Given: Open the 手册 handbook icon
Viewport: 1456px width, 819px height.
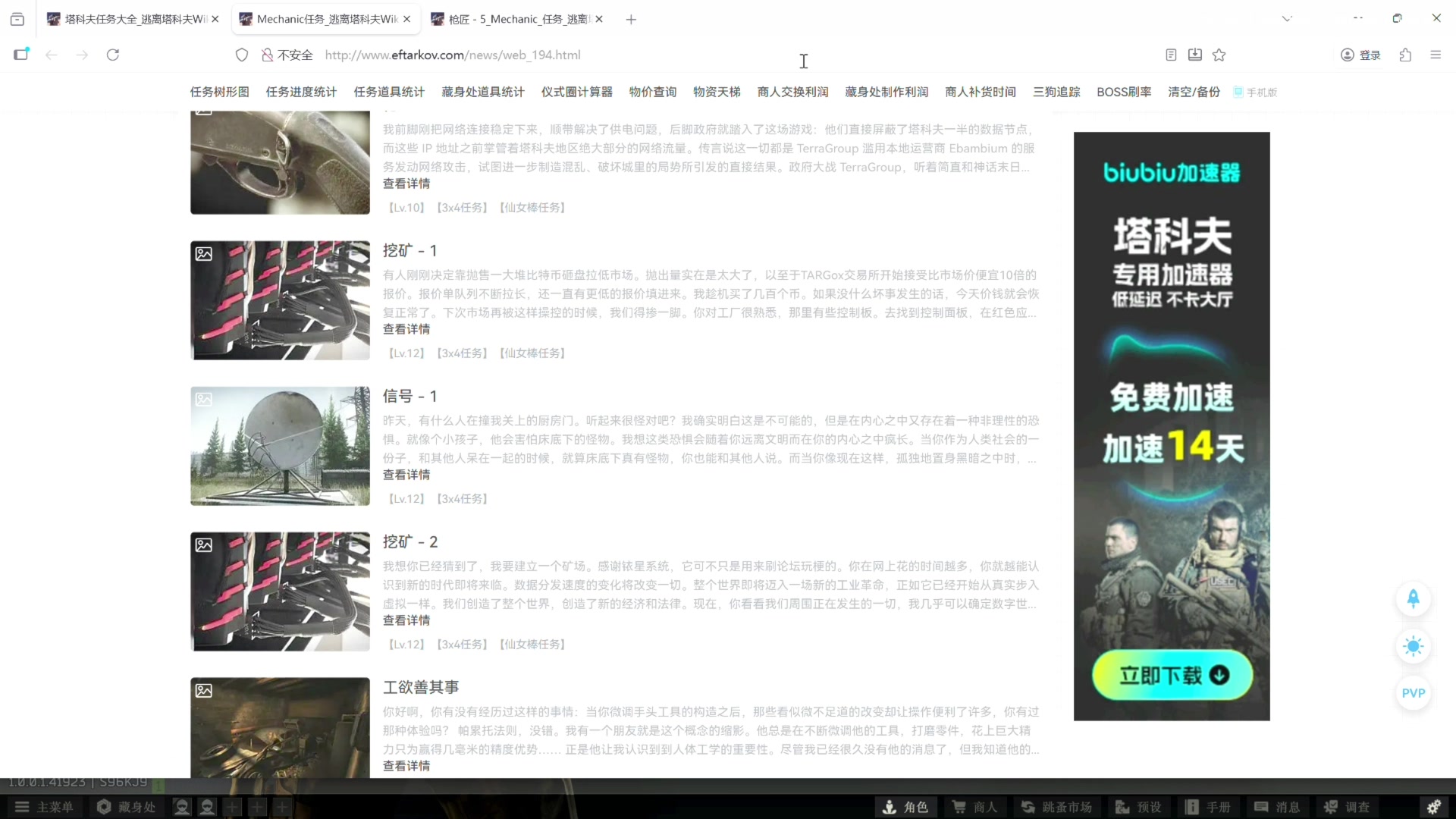Looking at the screenshot, I should coord(1207,807).
